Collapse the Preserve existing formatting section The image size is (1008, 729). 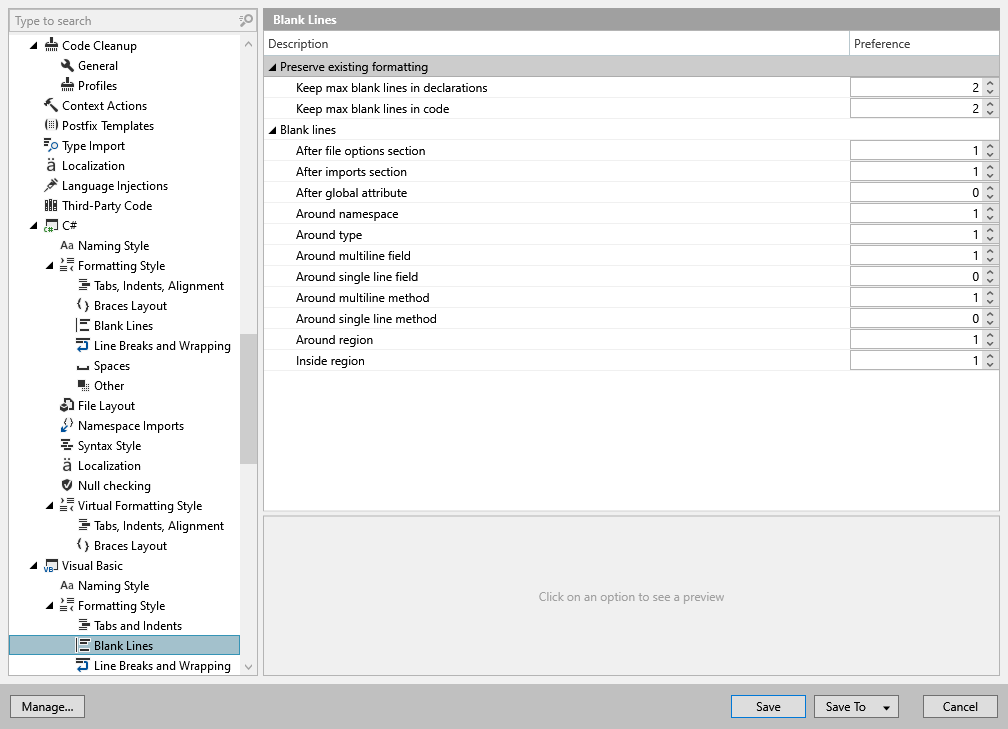click(272, 66)
